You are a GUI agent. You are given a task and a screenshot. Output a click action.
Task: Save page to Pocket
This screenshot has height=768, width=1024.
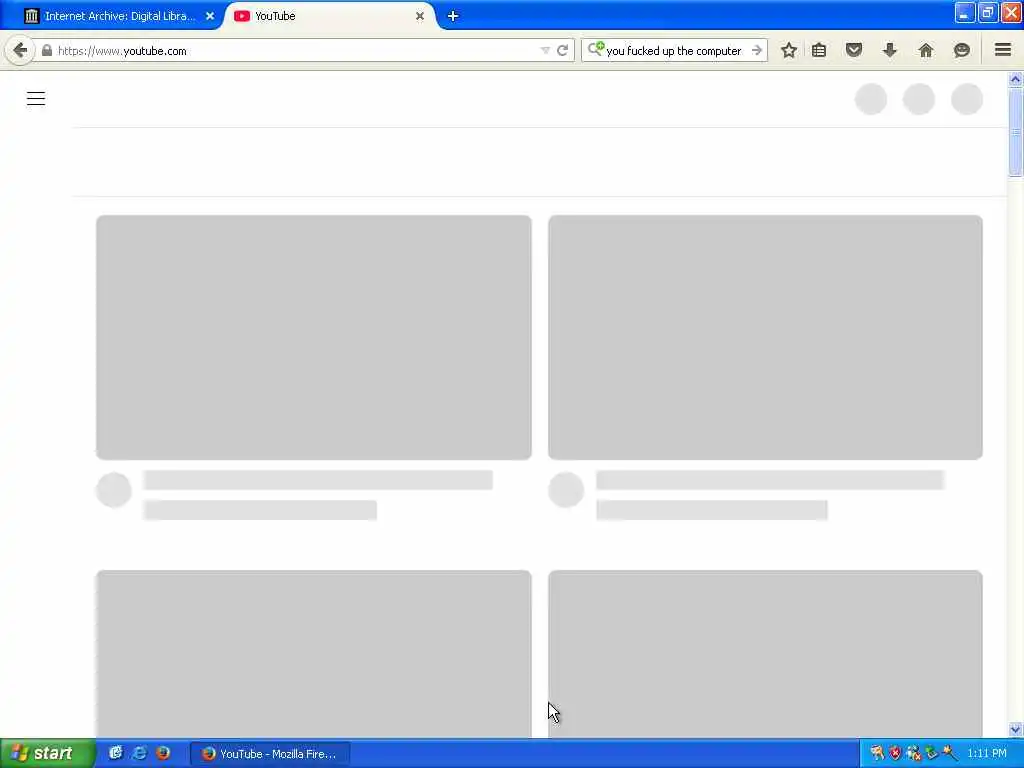(854, 50)
